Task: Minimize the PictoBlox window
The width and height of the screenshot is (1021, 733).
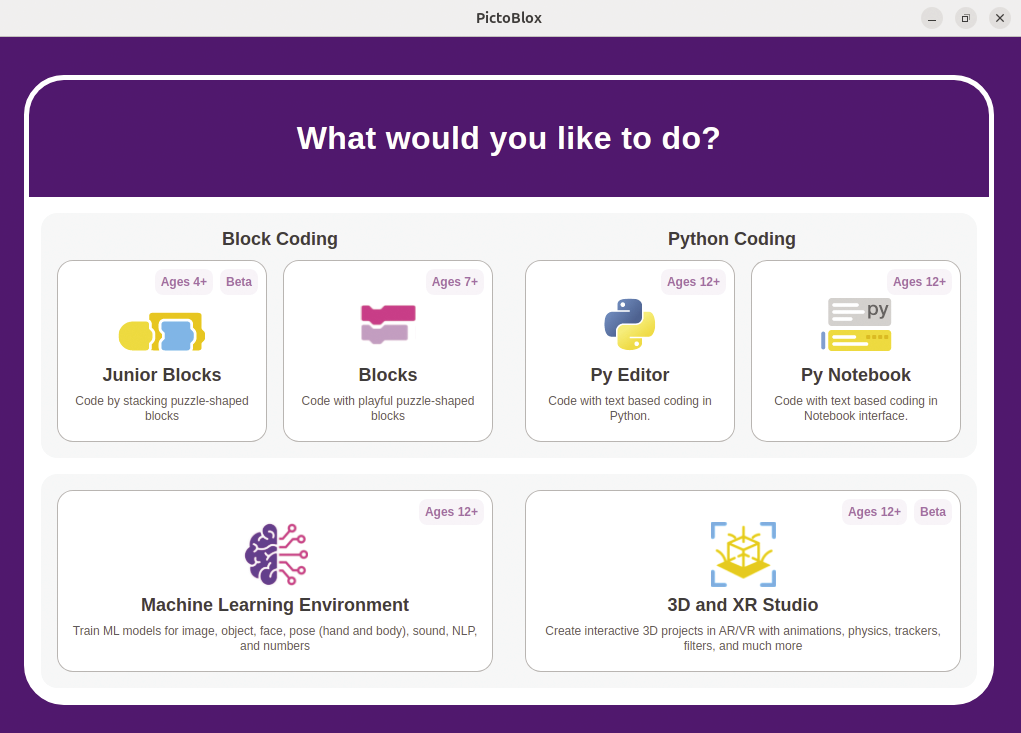Action: pos(932,18)
